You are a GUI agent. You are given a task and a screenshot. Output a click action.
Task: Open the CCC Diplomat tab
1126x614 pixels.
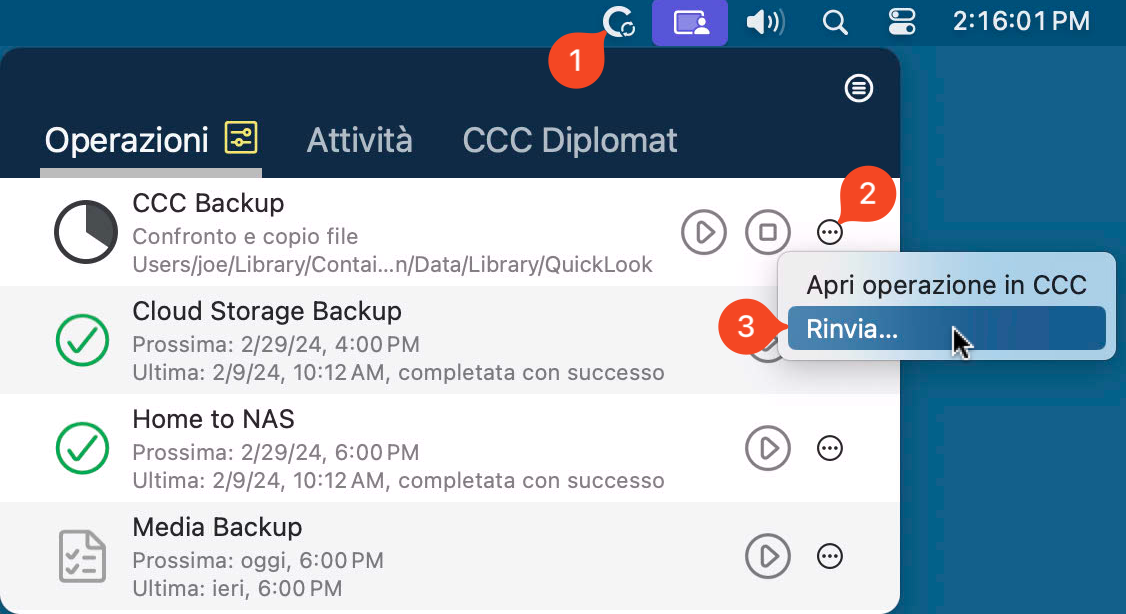[570, 140]
